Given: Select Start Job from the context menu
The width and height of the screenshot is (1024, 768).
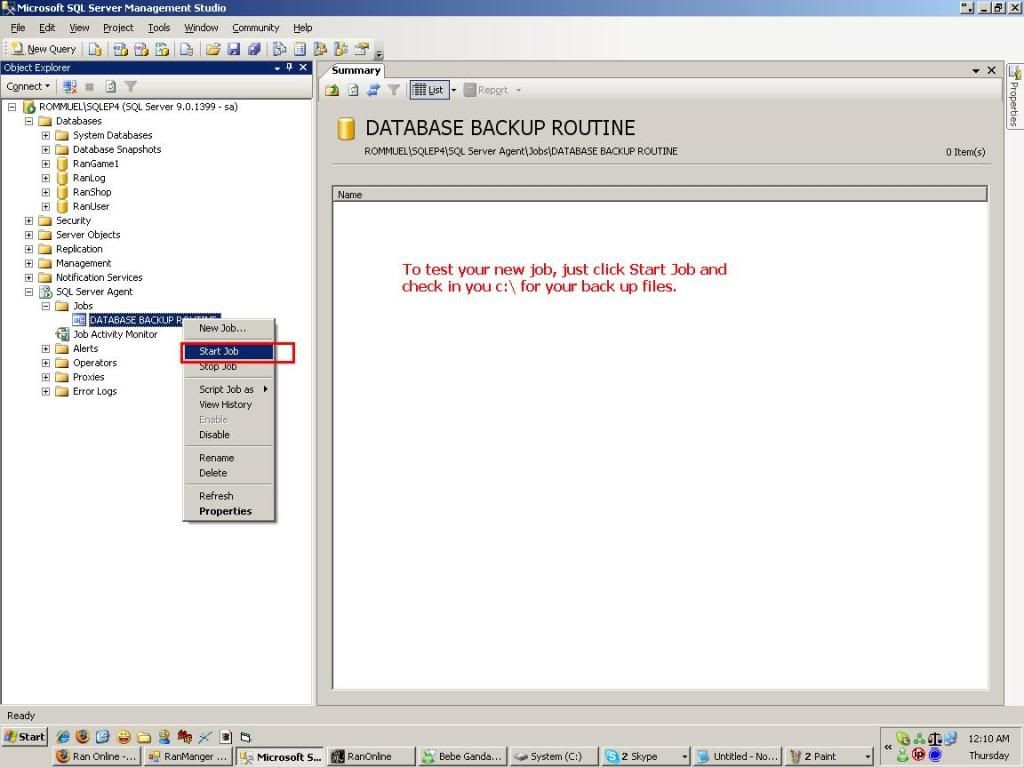Looking at the screenshot, I should pyautogui.click(x=228, y=351).
